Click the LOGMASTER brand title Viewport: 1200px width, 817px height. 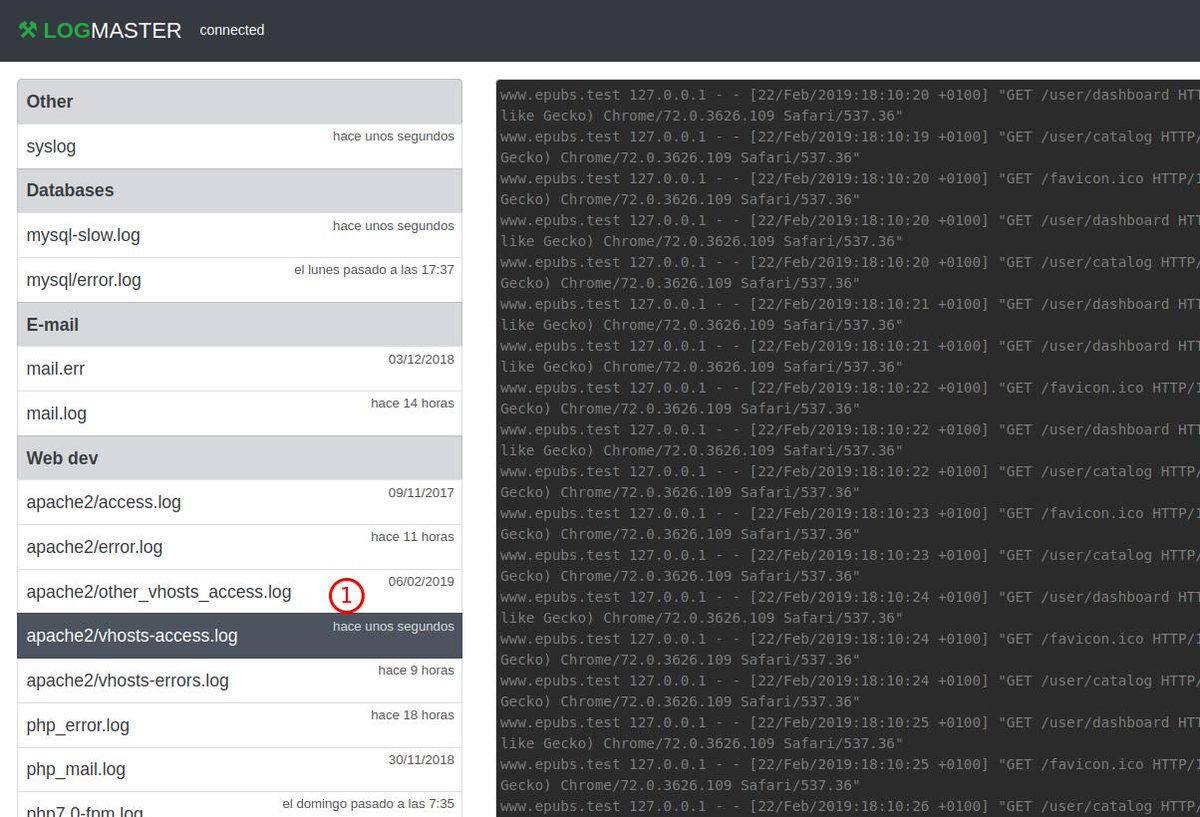coord(112,30)
